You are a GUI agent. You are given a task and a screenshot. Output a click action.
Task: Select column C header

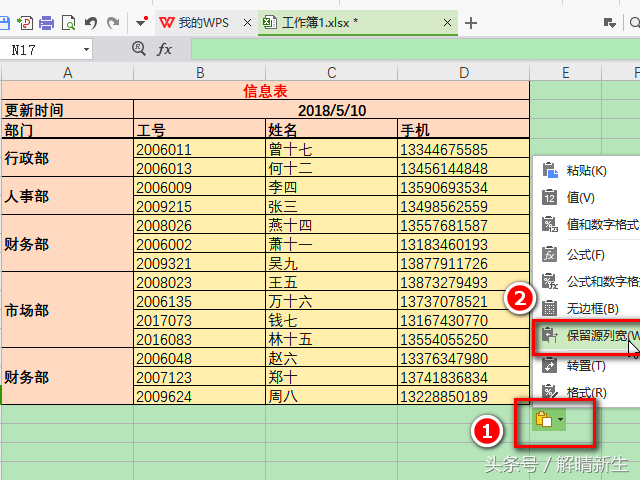331,72
